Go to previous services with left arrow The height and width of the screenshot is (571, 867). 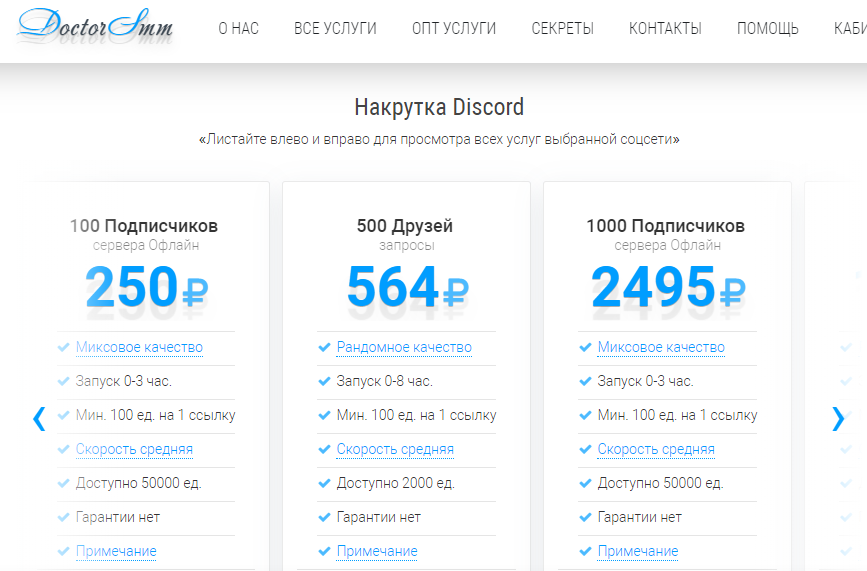pyautogui.click(x=39, y=418)
